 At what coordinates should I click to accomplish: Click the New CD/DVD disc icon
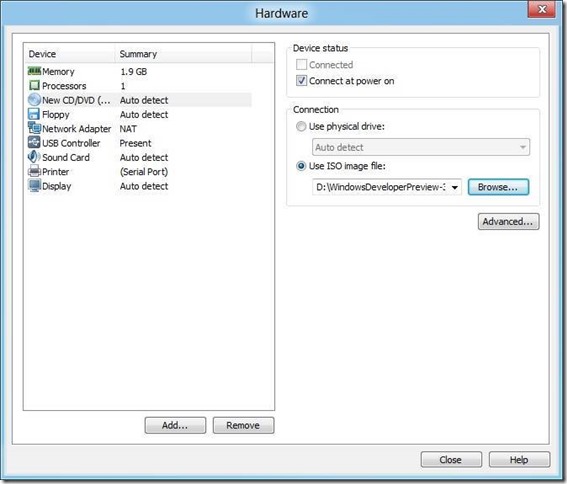coord(34,100)
